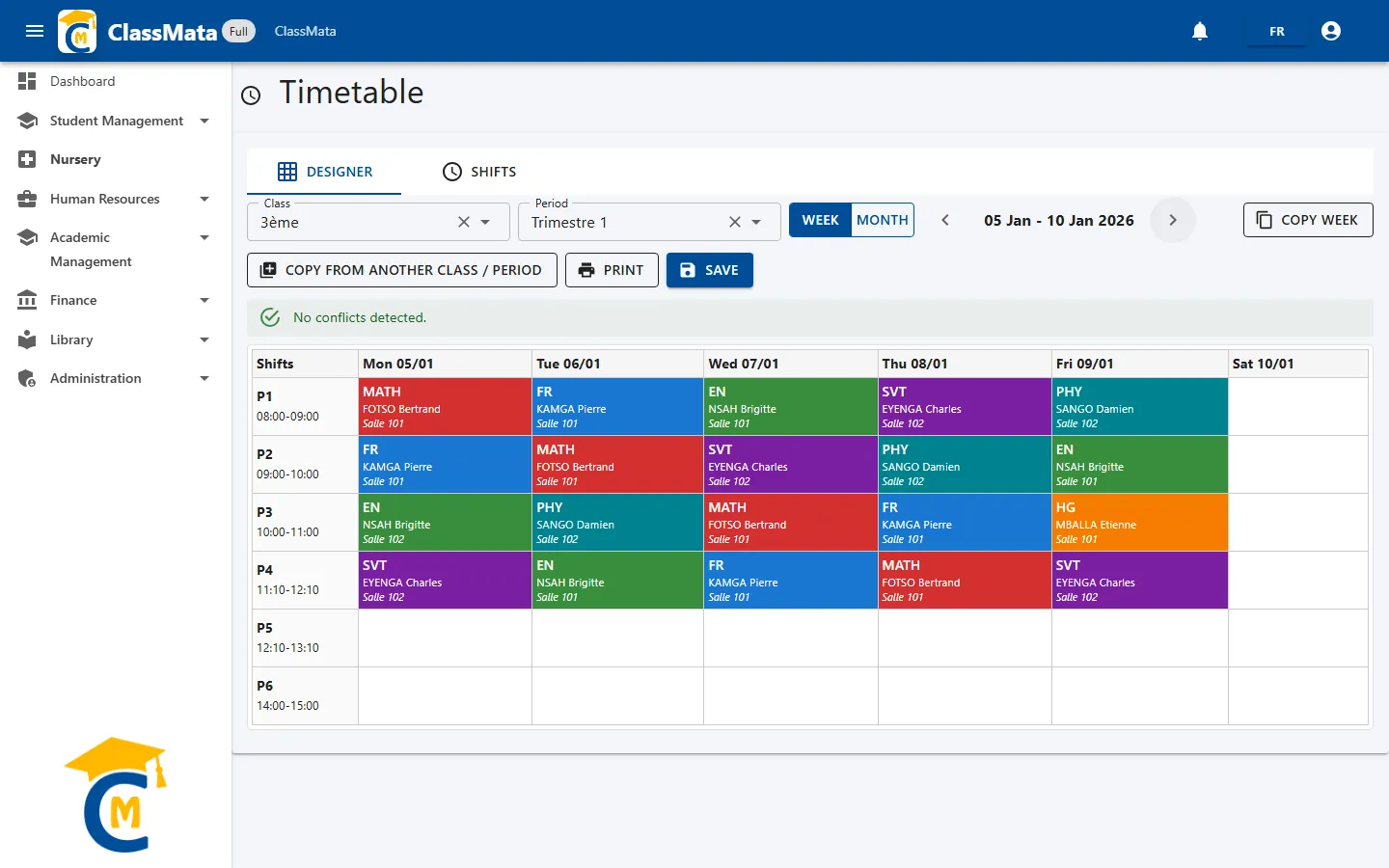This screenshot has height=868, width=1389.
Task: Go to previous week with left chevron
Action: (x=945, y=220)
